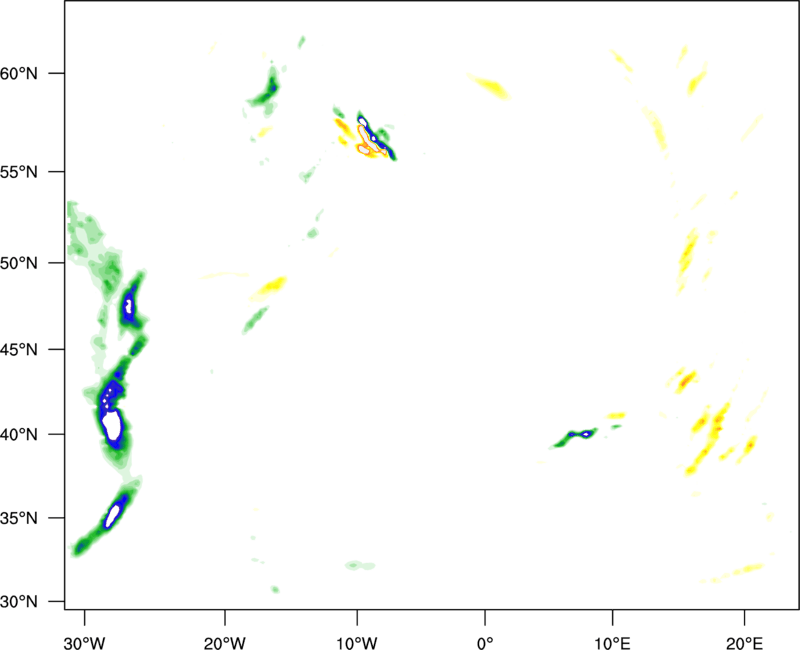Click the 0° longitude tick label

485,643
